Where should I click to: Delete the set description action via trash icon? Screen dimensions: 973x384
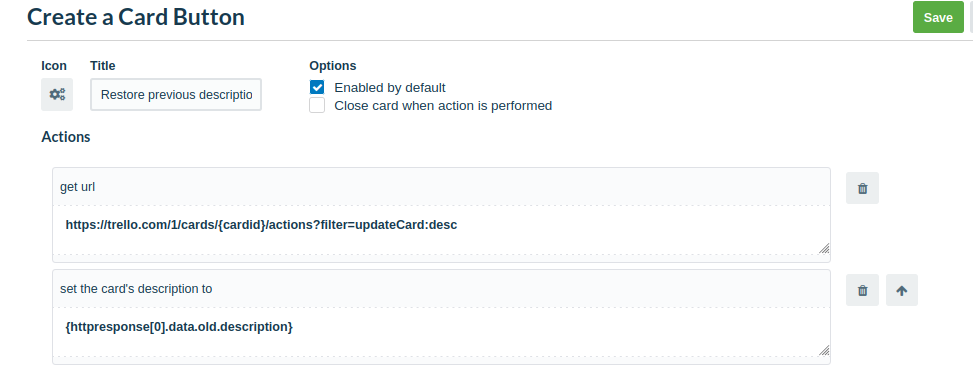click(x=863, y=290)
